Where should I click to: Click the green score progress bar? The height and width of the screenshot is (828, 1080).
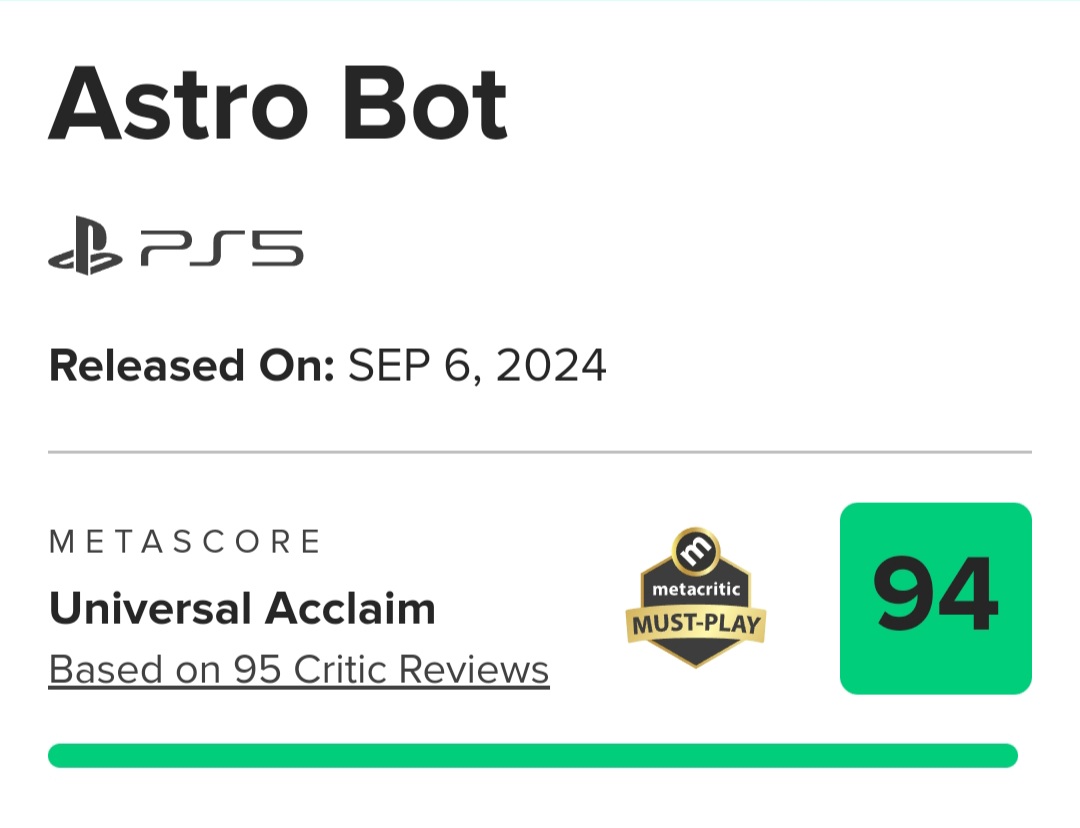click(532, 755)
